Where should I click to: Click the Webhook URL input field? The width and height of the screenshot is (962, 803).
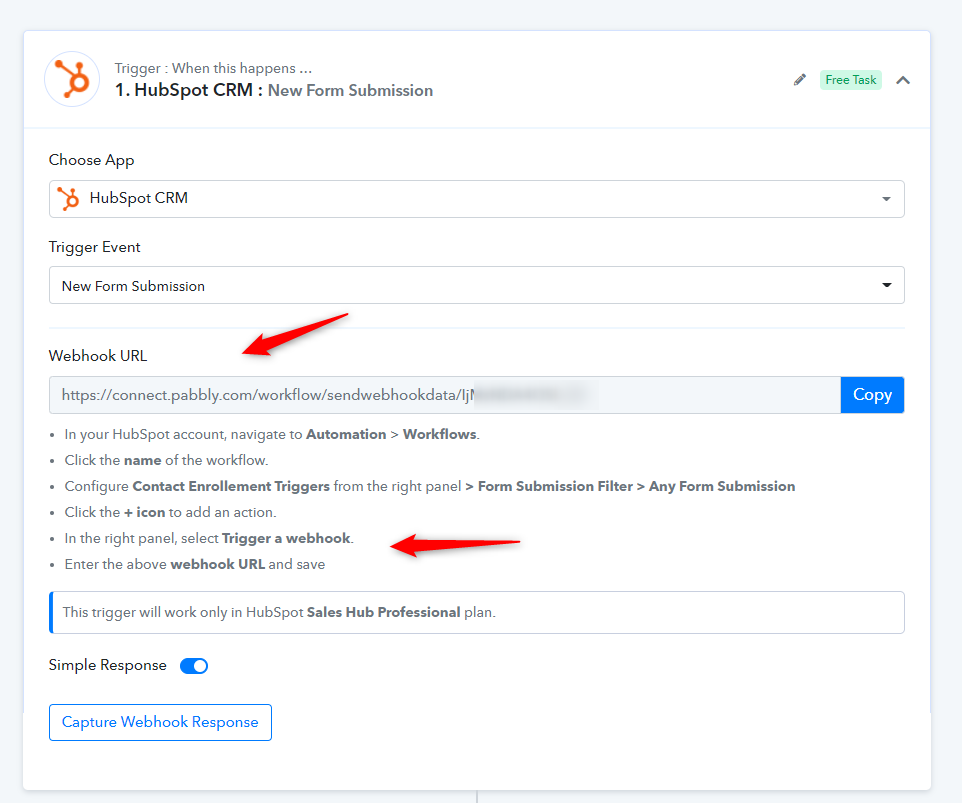(x=445, y=395)
